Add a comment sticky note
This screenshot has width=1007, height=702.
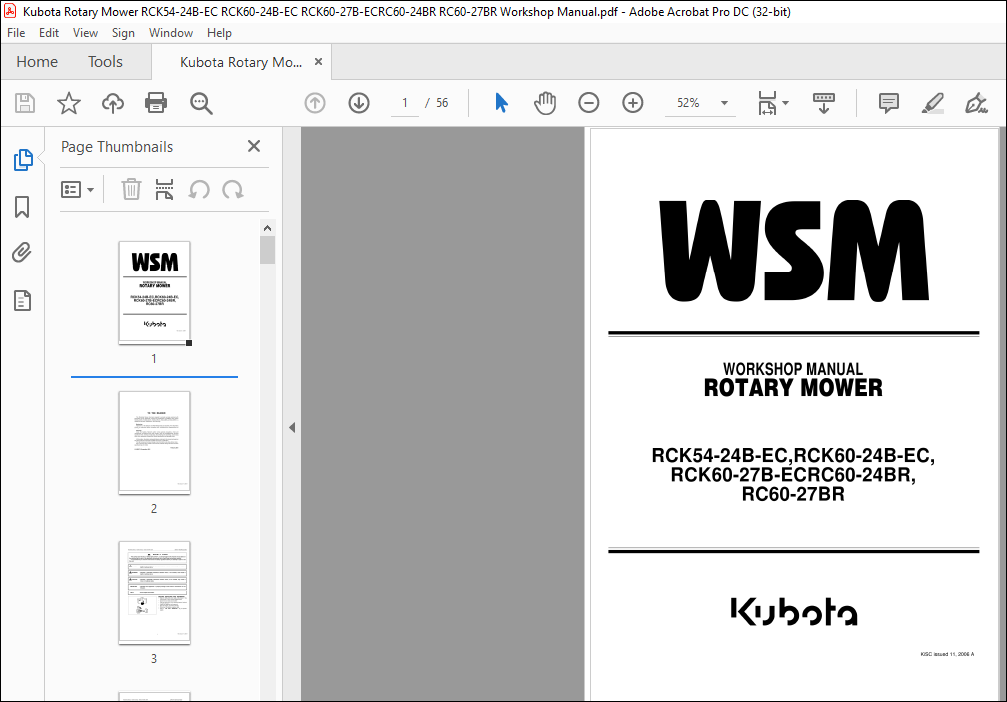889,103
